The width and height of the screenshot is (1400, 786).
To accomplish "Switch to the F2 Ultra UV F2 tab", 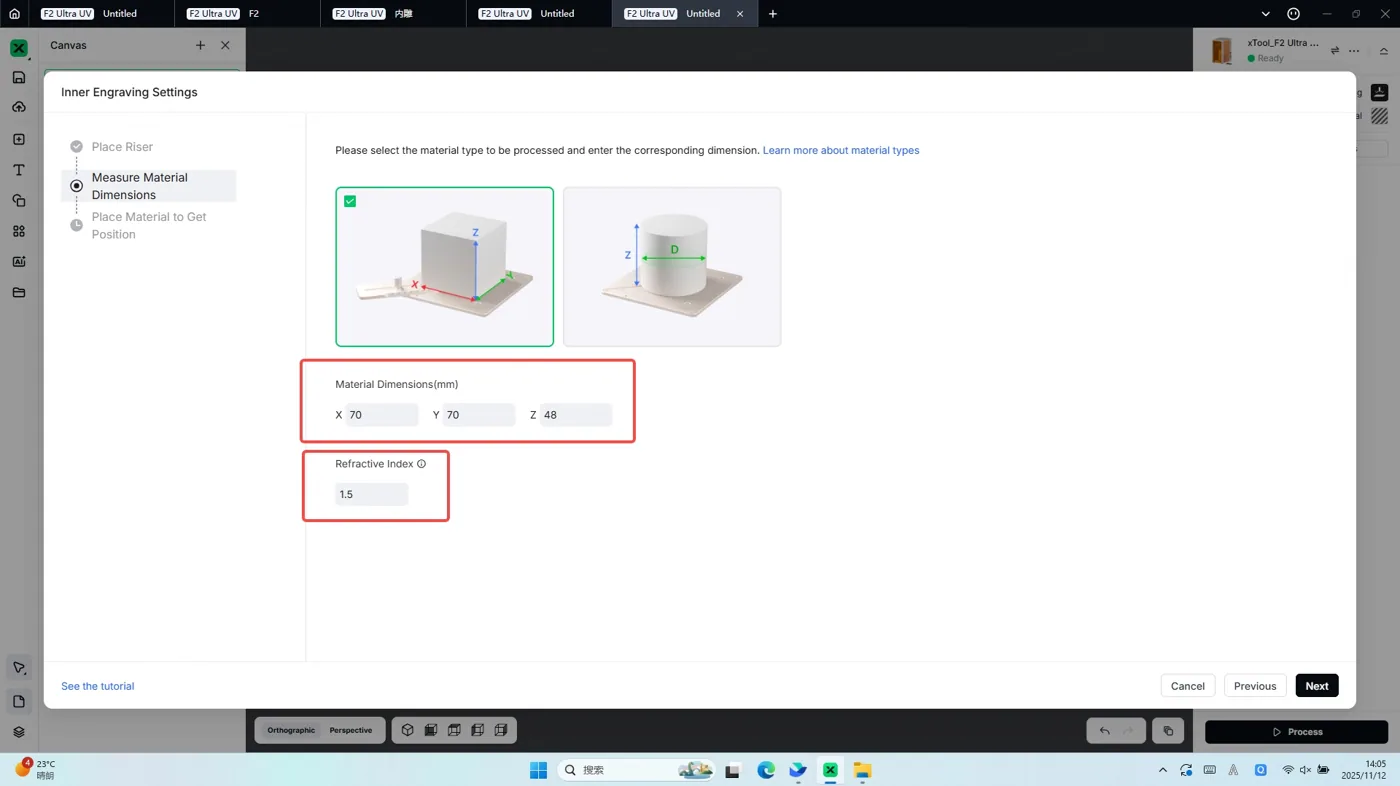I will point(248,14).
